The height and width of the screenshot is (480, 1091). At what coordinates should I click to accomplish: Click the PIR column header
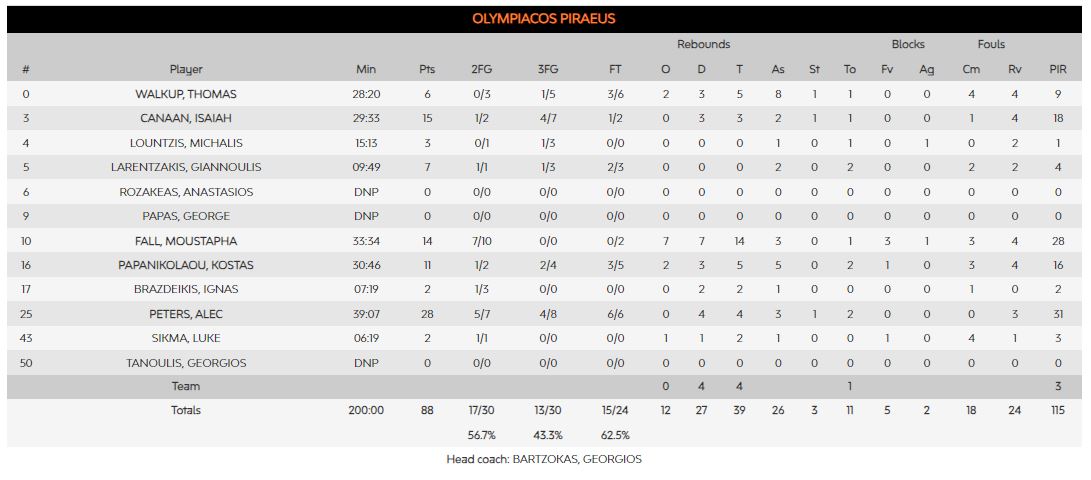pyautogui.click(x=1058, y=70)
